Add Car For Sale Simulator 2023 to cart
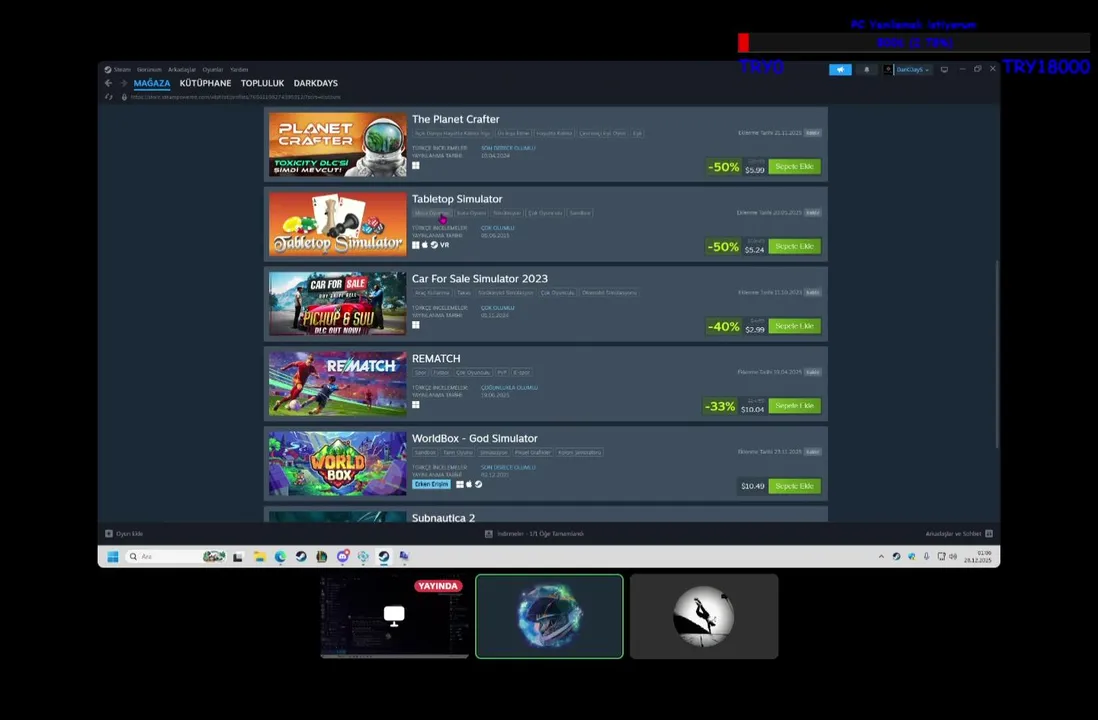 pos(794,326)
